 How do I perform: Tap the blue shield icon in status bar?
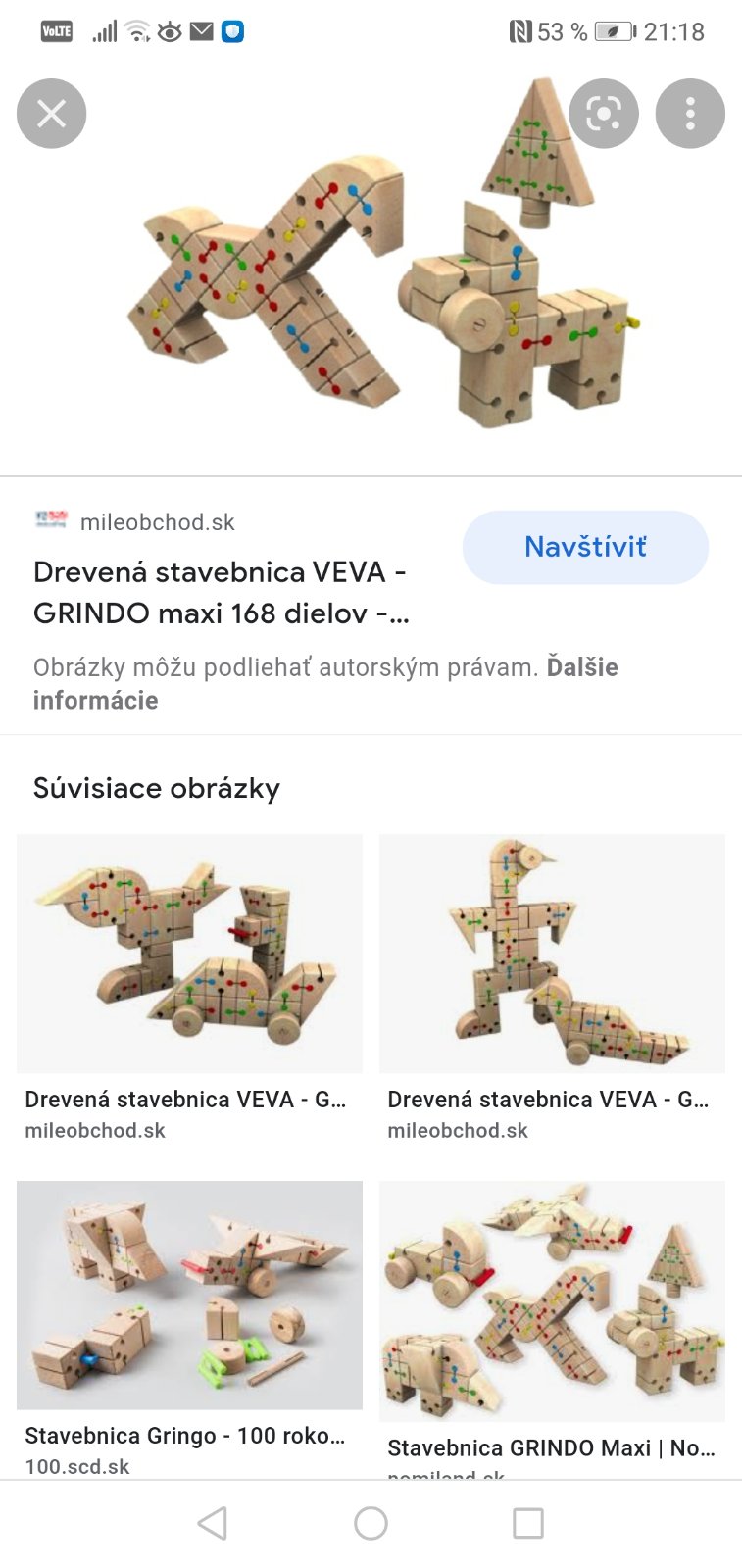tap(232, 31)
